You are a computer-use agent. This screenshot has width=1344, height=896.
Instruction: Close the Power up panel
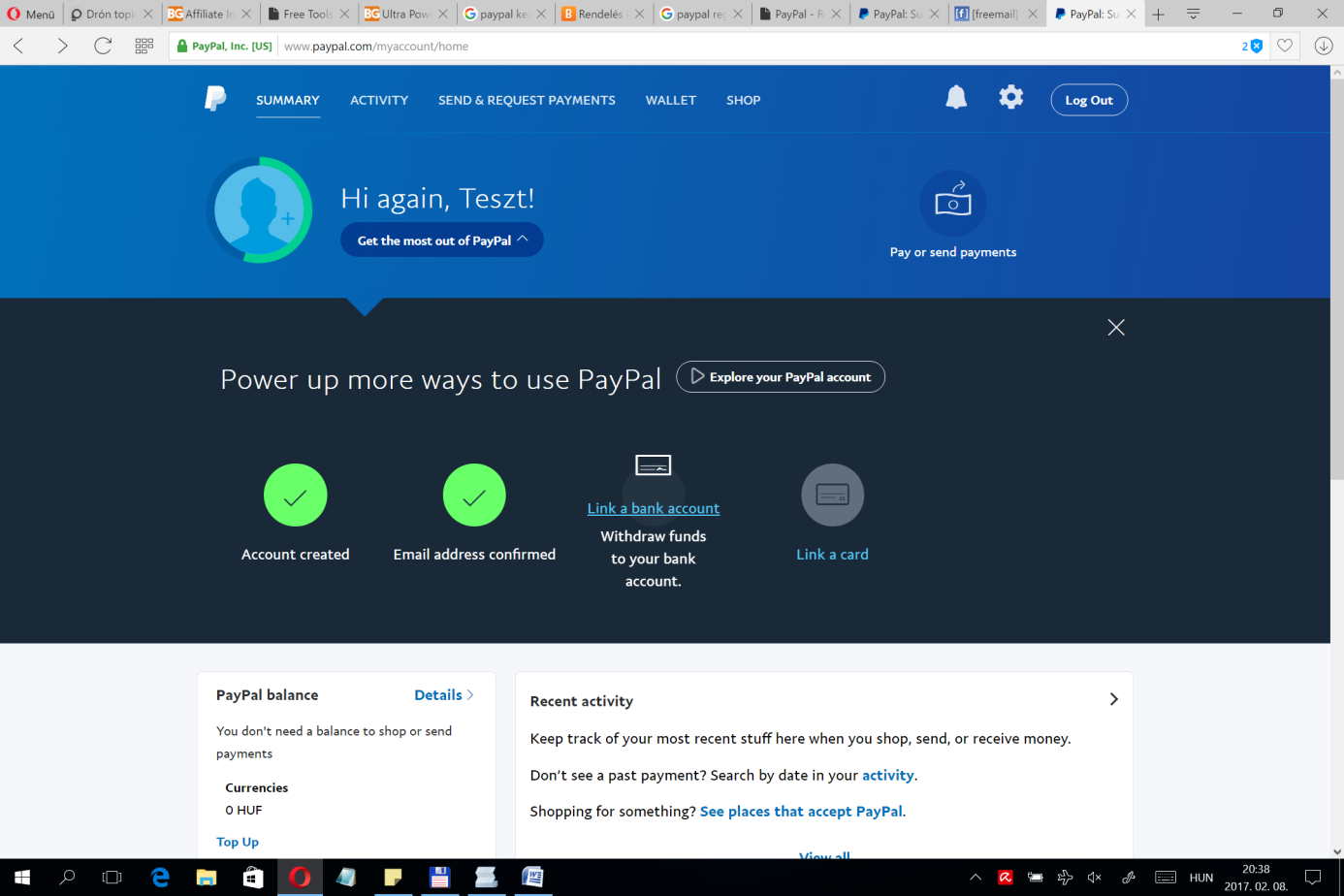click(x=1116, y=328)
